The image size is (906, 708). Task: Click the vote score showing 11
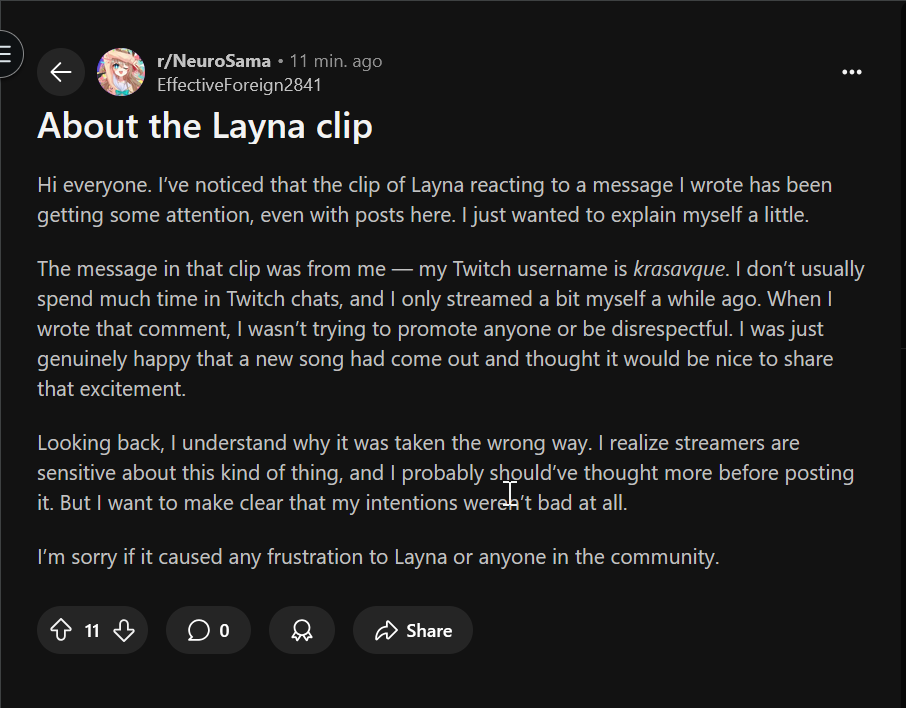[92, 631]
